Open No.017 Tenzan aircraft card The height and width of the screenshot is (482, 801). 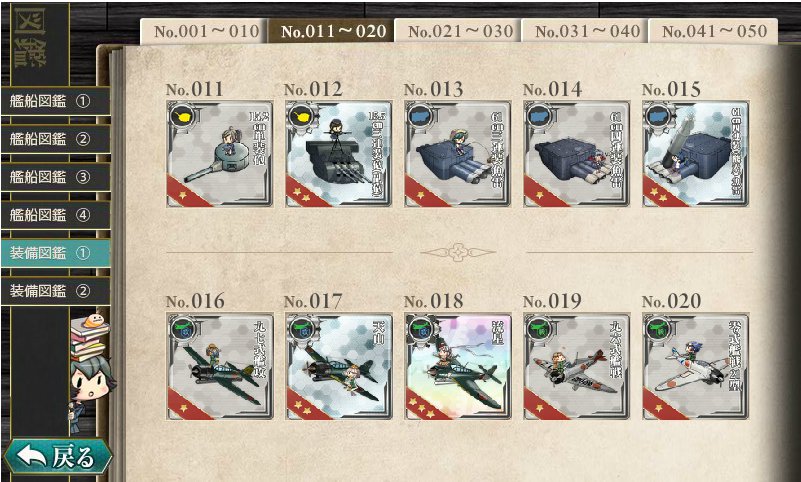tap(339, 366)
